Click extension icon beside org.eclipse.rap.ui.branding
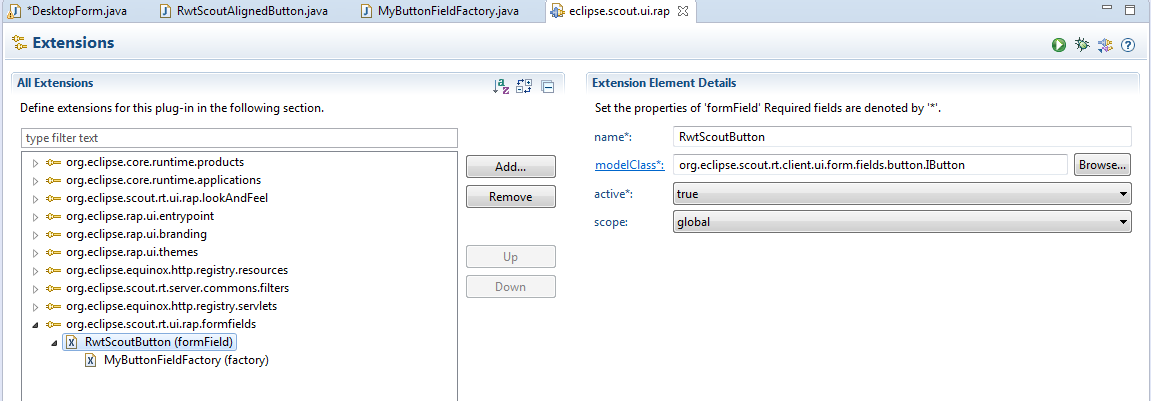Image resolution: width=1151 pixels, height=401 pixels. (53, 235)
